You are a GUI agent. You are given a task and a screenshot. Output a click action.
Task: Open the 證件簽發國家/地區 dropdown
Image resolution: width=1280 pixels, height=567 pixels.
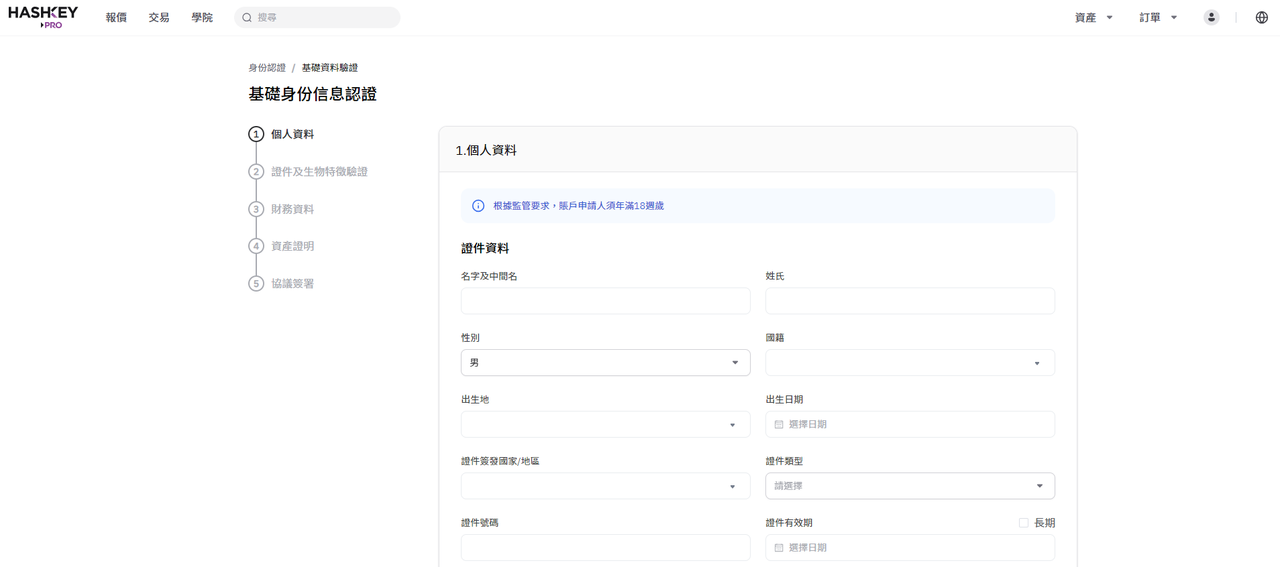click(x=605, y=486)
